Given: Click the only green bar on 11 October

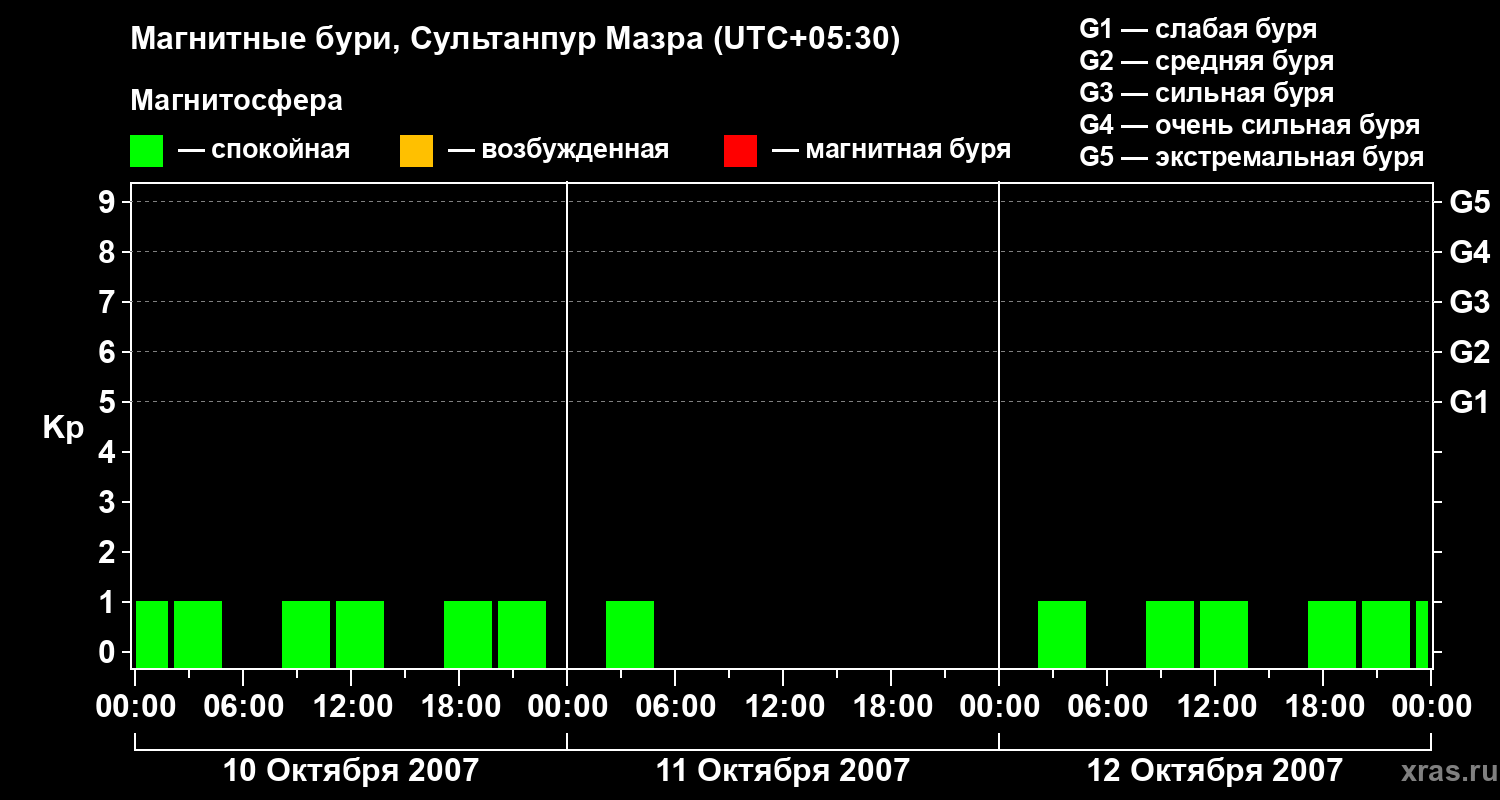Looking at the screenshot, I should pyautogui.click(x=630, y=634).
